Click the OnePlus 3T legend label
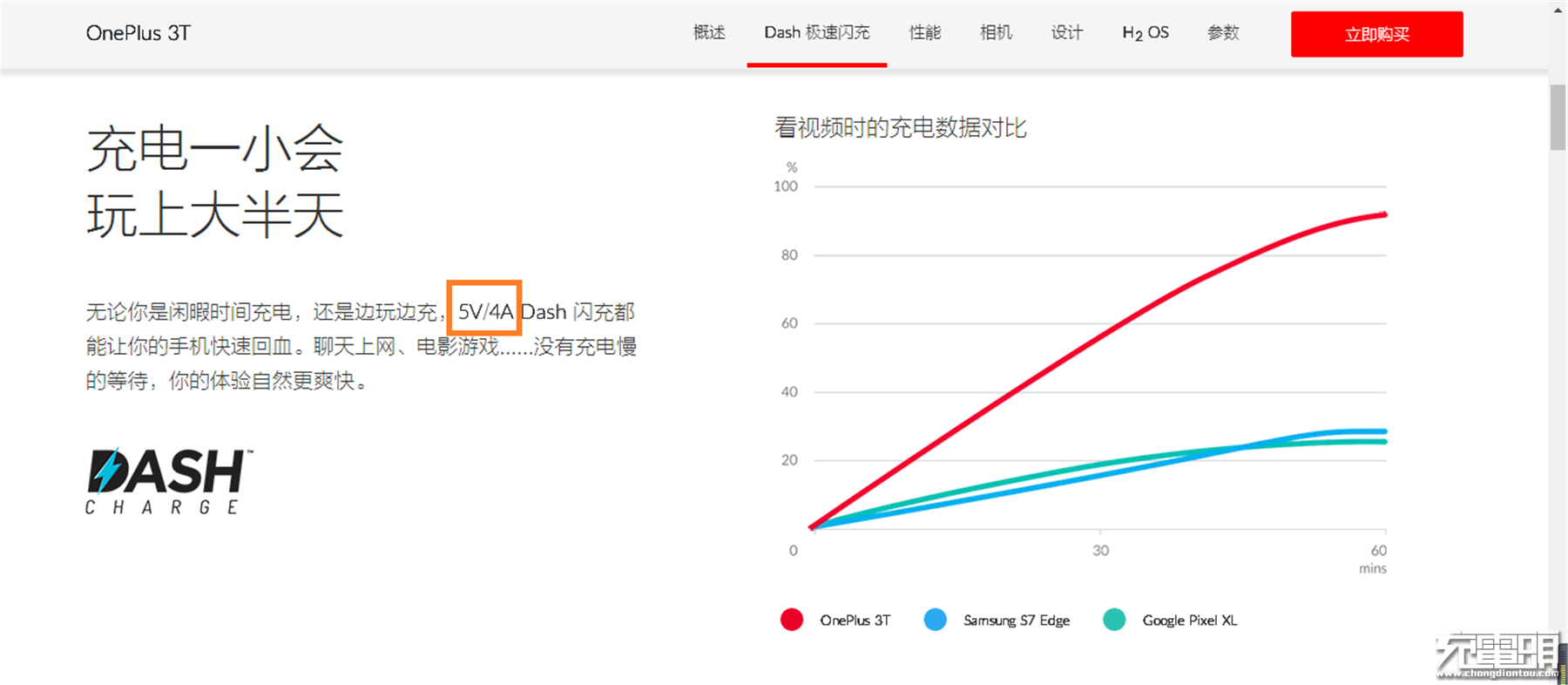This screenshot has width=1568, height=685. pyautogui.click(x=855, y=621)
